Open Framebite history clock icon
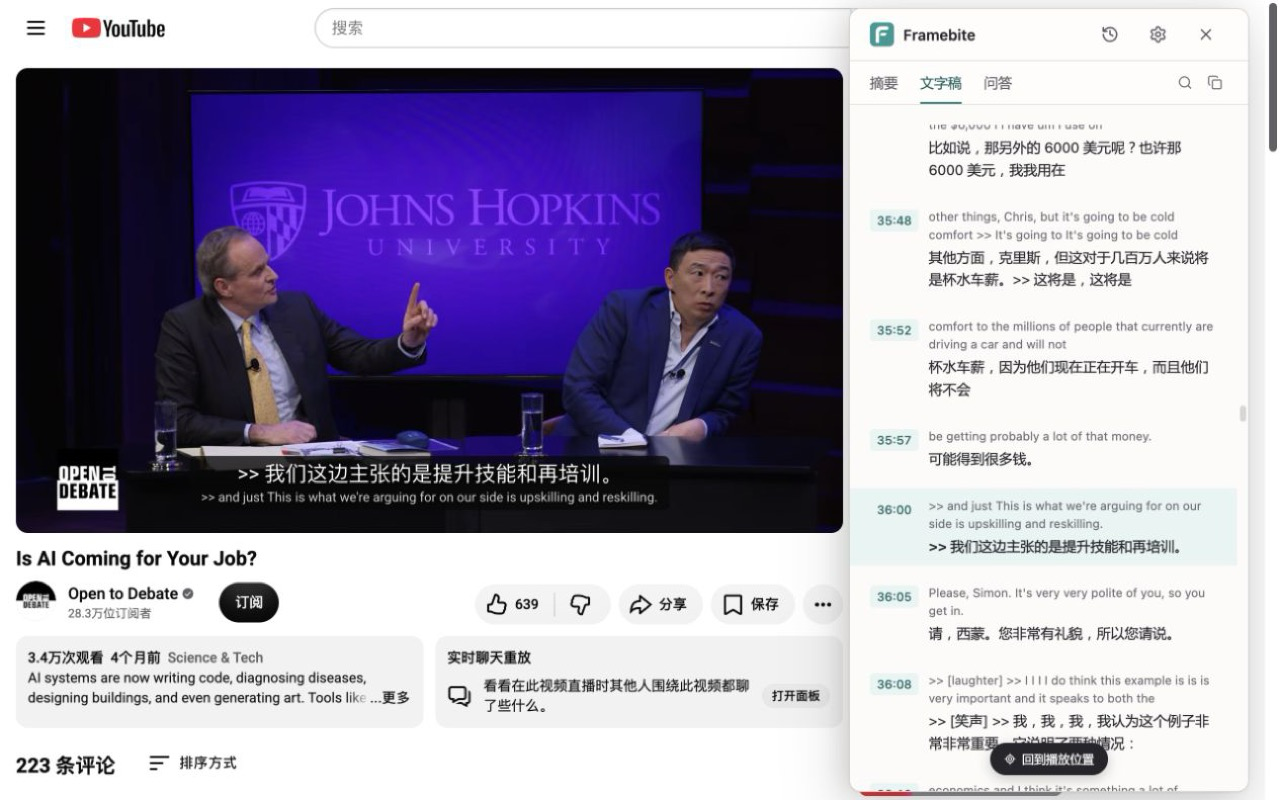Viewport: 1280px width, 800px height. click(1110, 35)
